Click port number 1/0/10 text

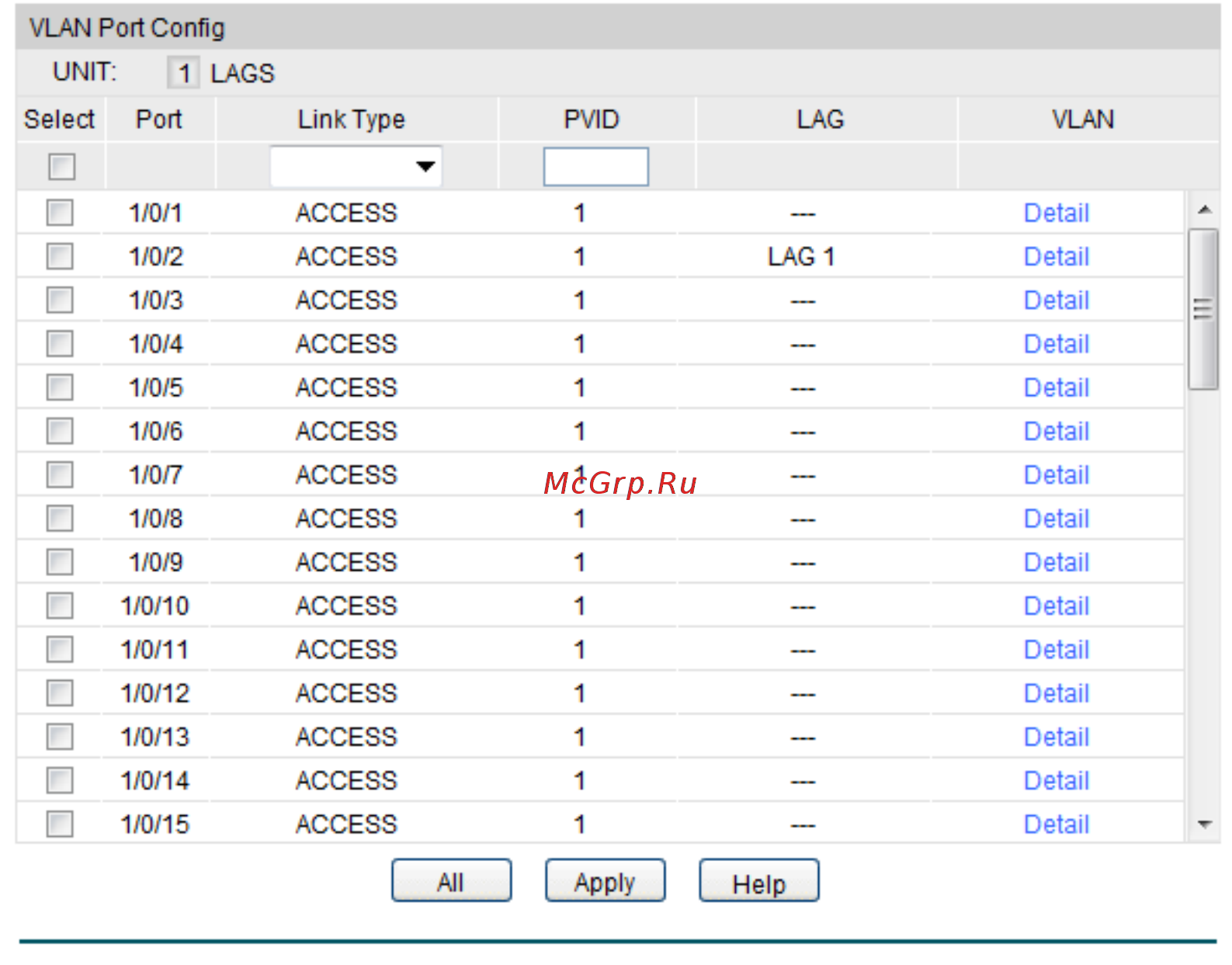click(x=155, y=606)
